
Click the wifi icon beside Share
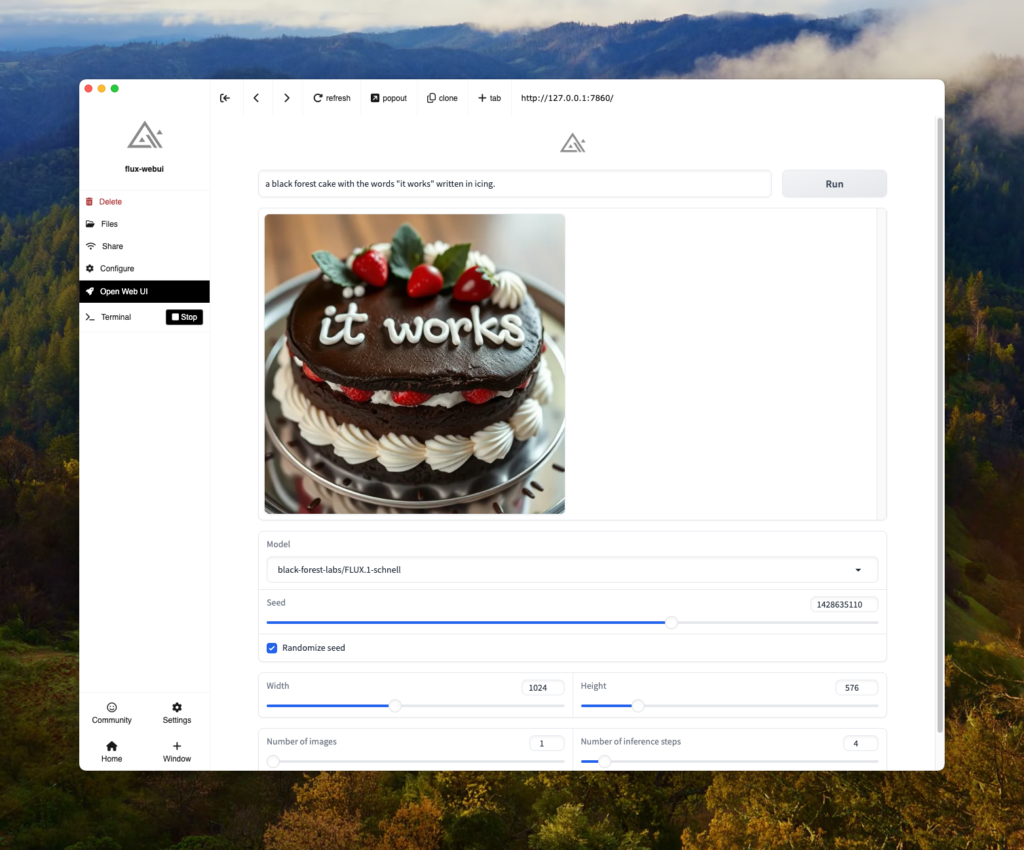tap(91, 246)
